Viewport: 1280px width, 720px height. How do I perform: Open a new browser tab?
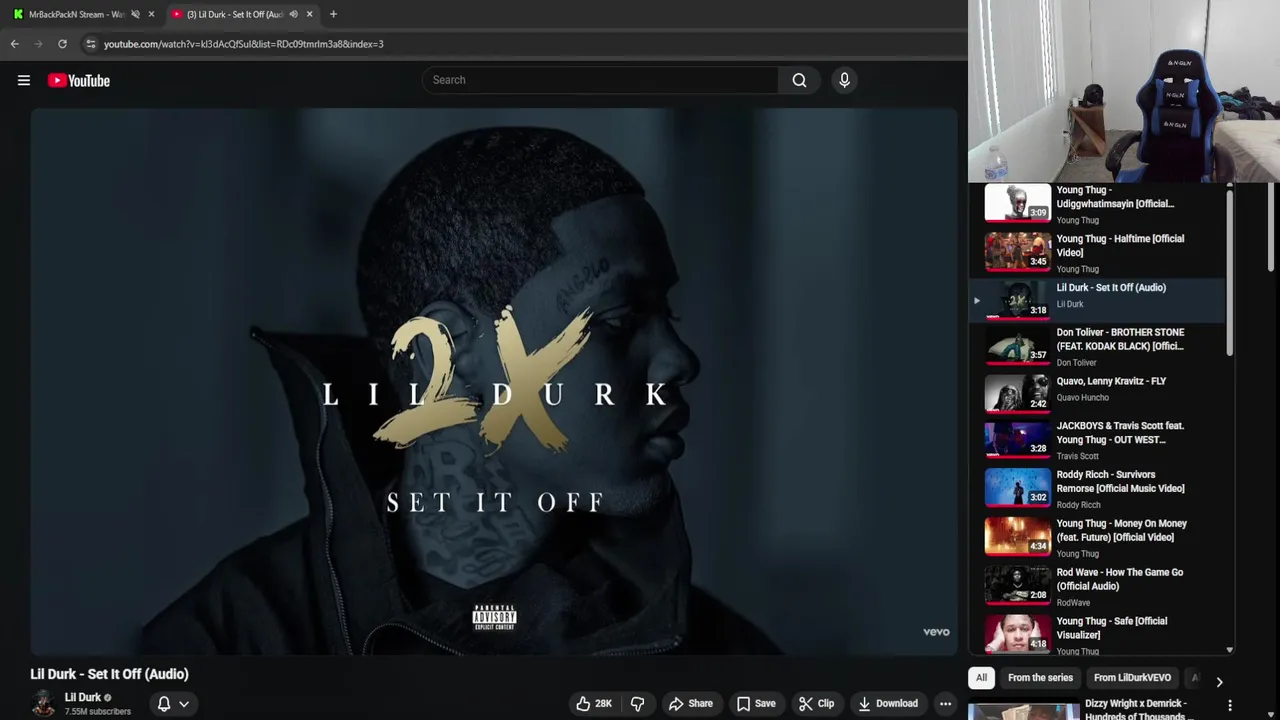[333, 14]
